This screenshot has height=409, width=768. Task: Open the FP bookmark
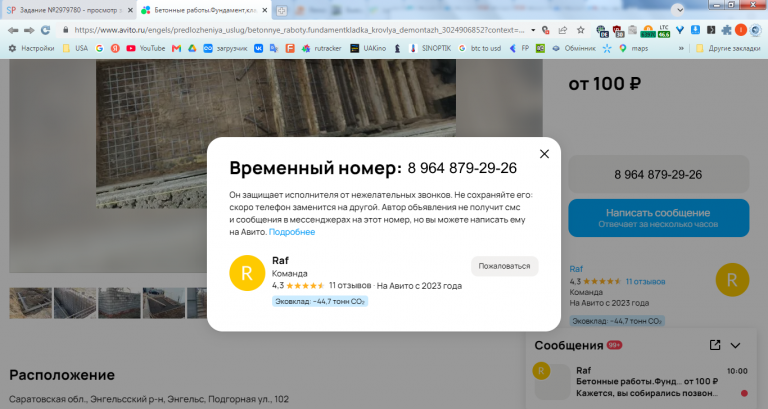coord(519,48)
